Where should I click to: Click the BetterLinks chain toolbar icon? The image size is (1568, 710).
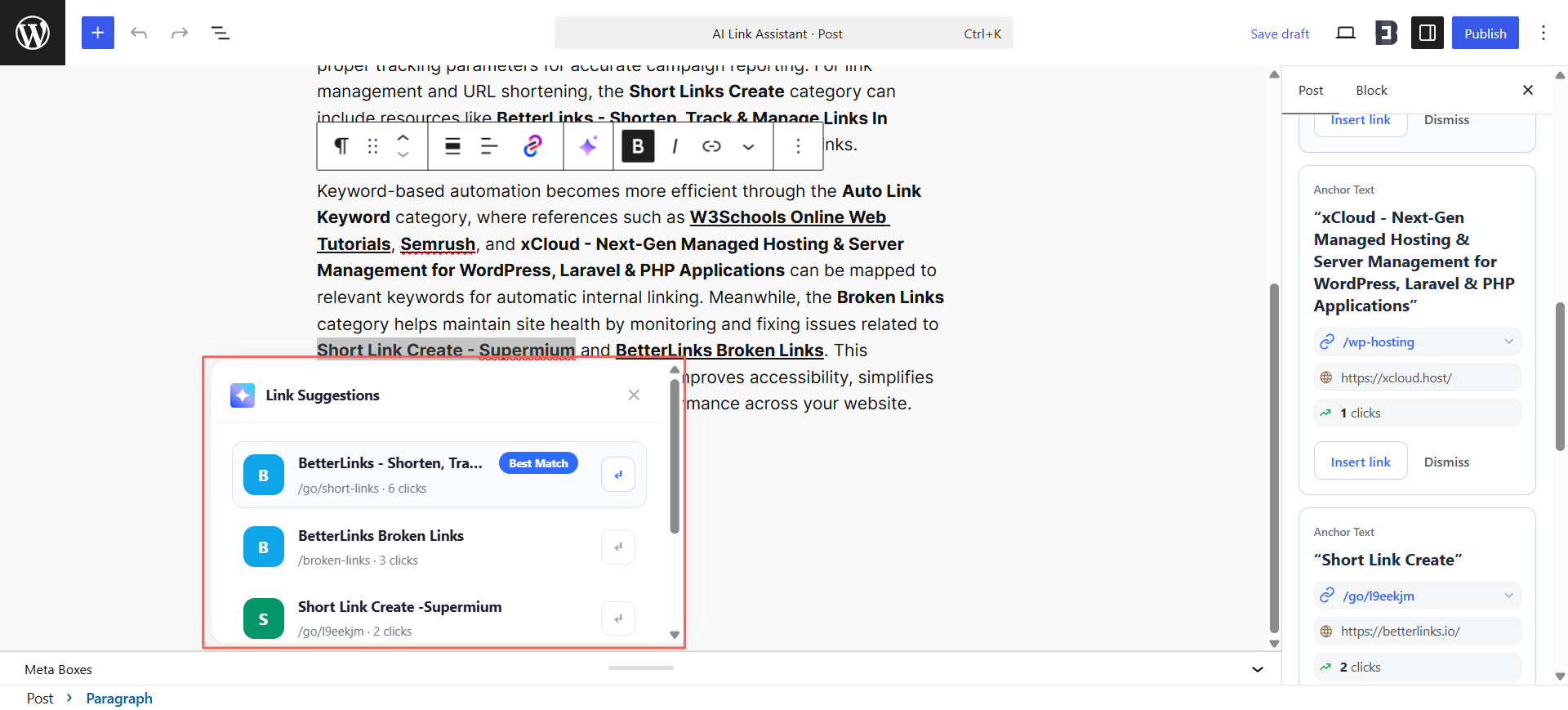tap(532, 146)
